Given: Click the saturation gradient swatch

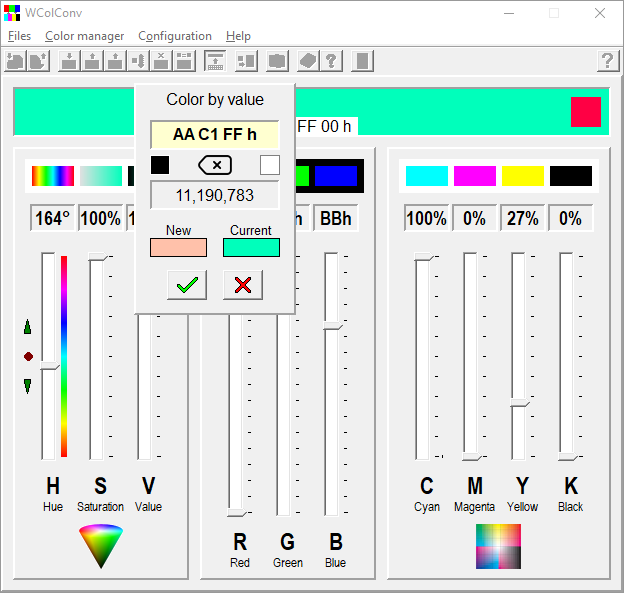Looking at the screenshot, I should [101, 176].
